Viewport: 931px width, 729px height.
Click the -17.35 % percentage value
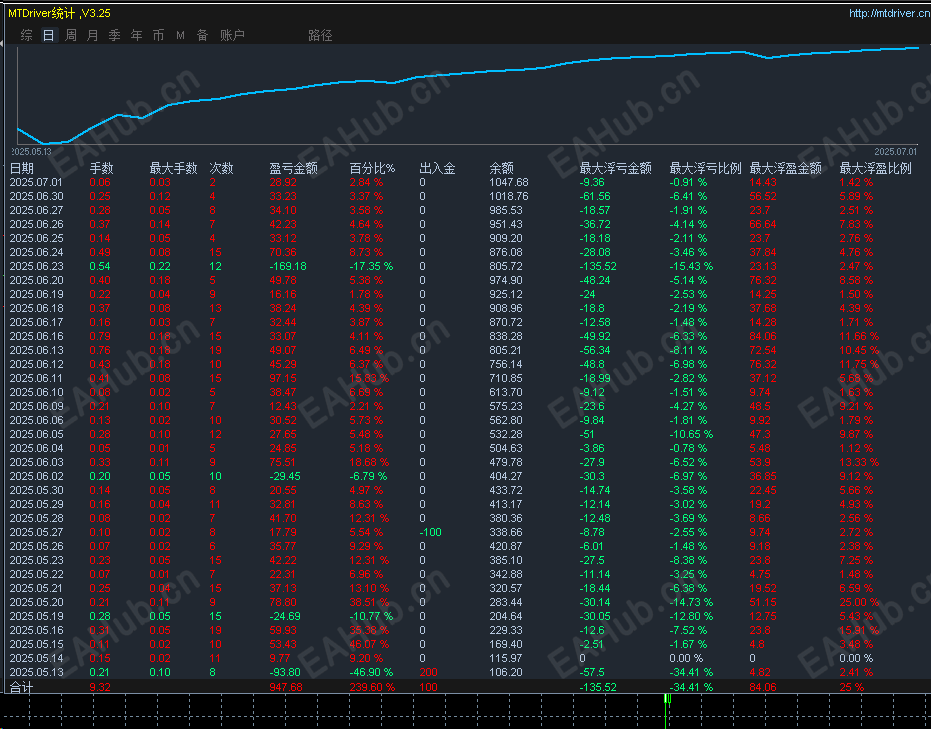click(371, 267)
